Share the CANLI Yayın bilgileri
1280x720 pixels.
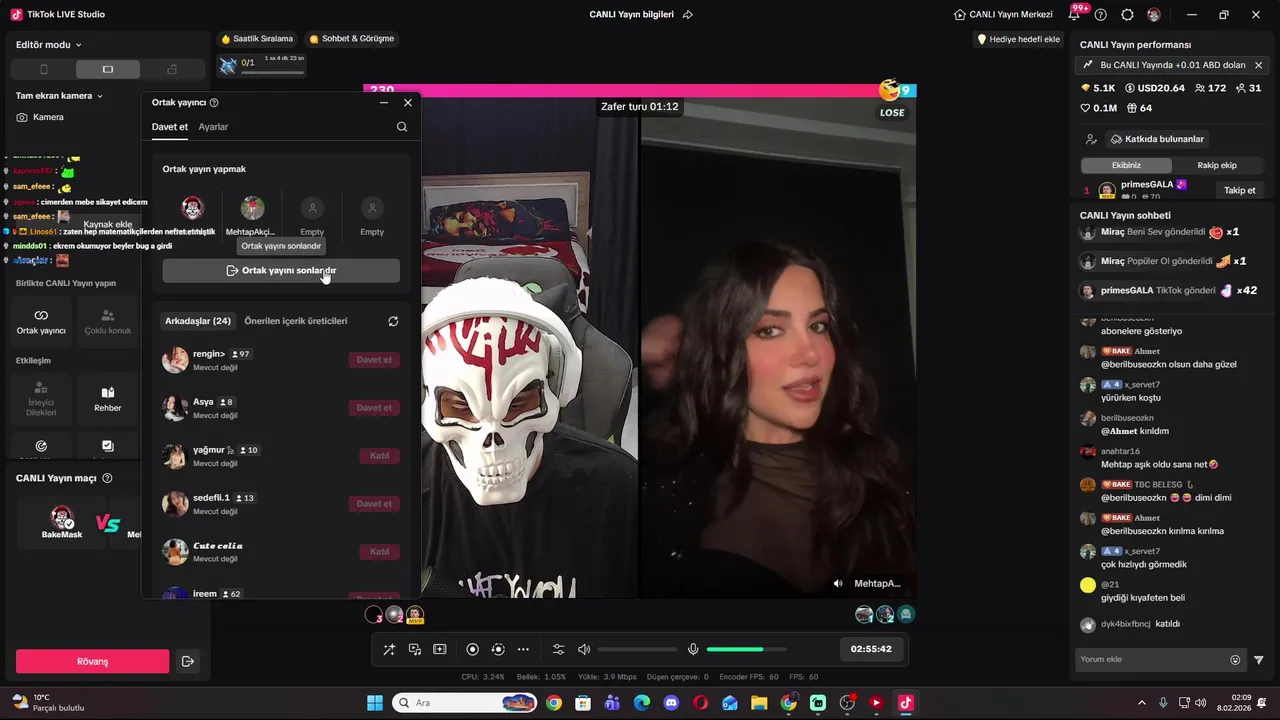[x=688, y=15]
